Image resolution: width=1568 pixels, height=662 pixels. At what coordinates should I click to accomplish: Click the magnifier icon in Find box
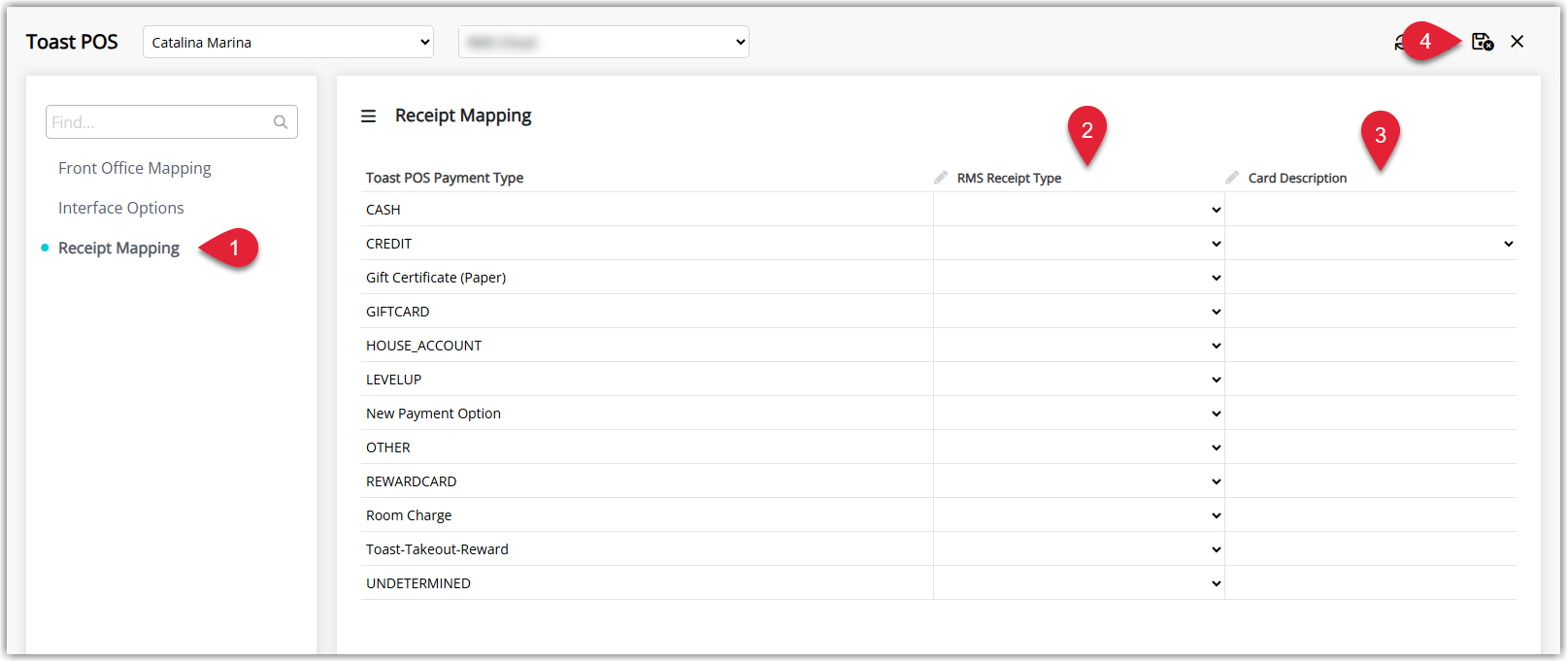pos(281,122)
